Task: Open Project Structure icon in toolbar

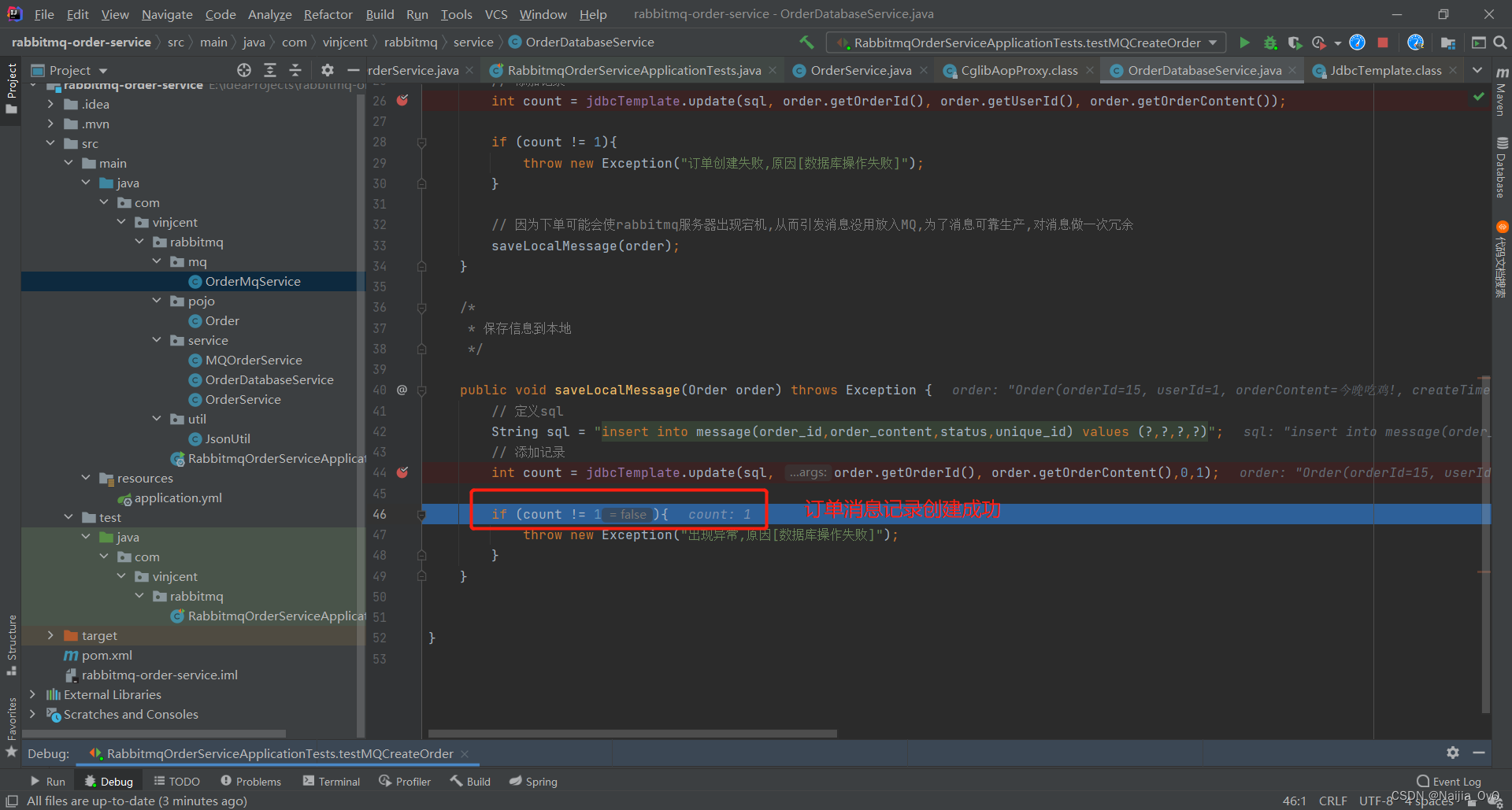Action: pos(1447,43)
